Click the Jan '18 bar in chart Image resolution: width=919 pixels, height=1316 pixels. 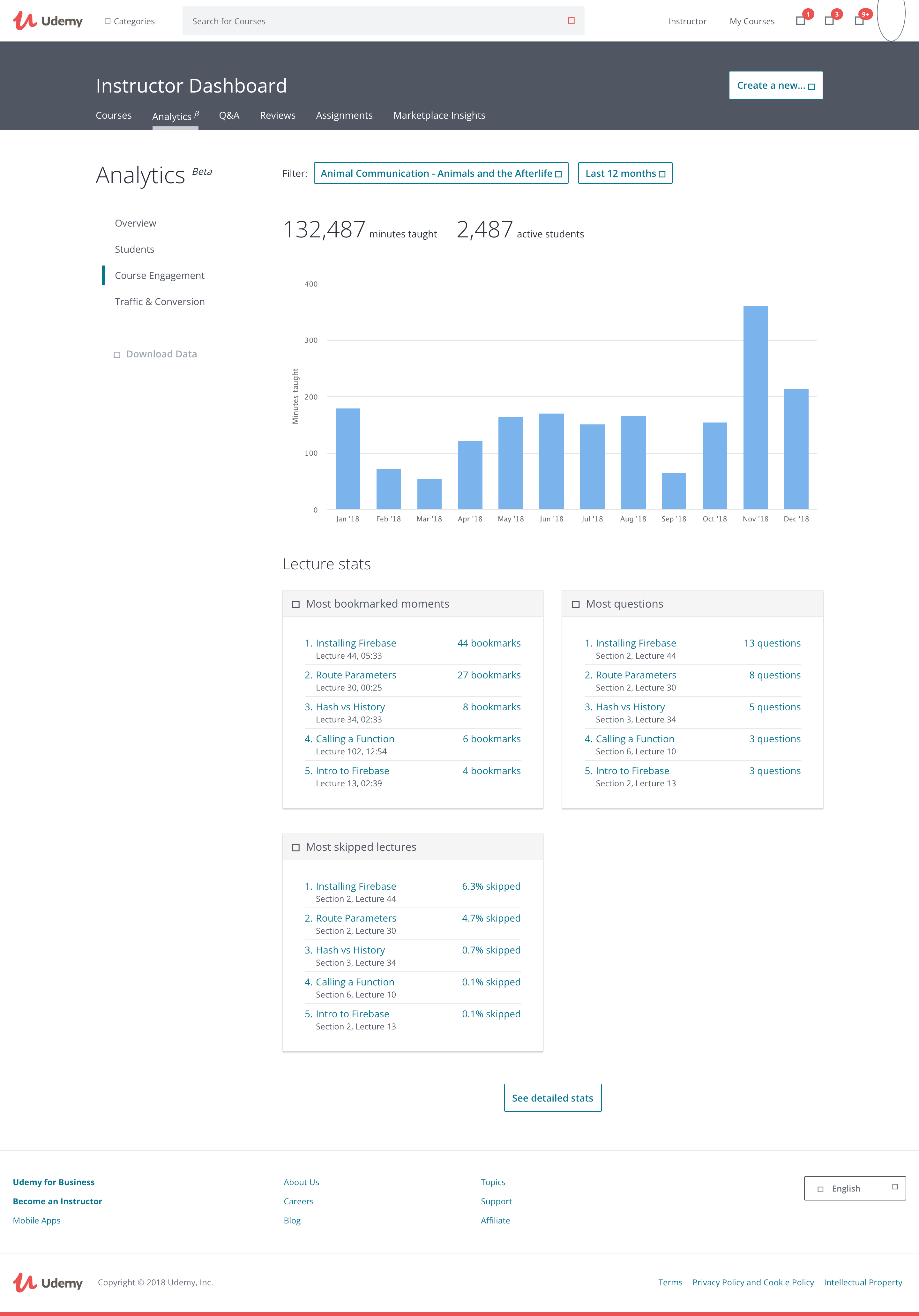347,459
